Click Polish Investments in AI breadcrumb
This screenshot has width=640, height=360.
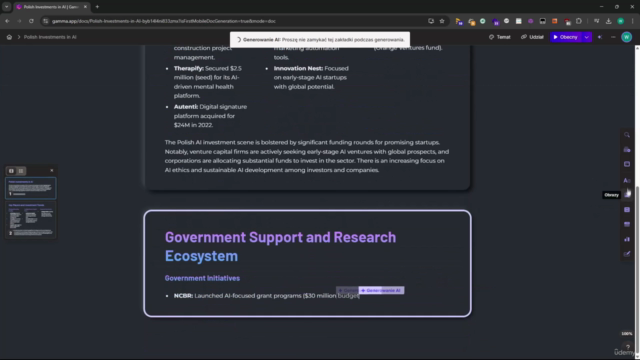click(x=50, y=37)
